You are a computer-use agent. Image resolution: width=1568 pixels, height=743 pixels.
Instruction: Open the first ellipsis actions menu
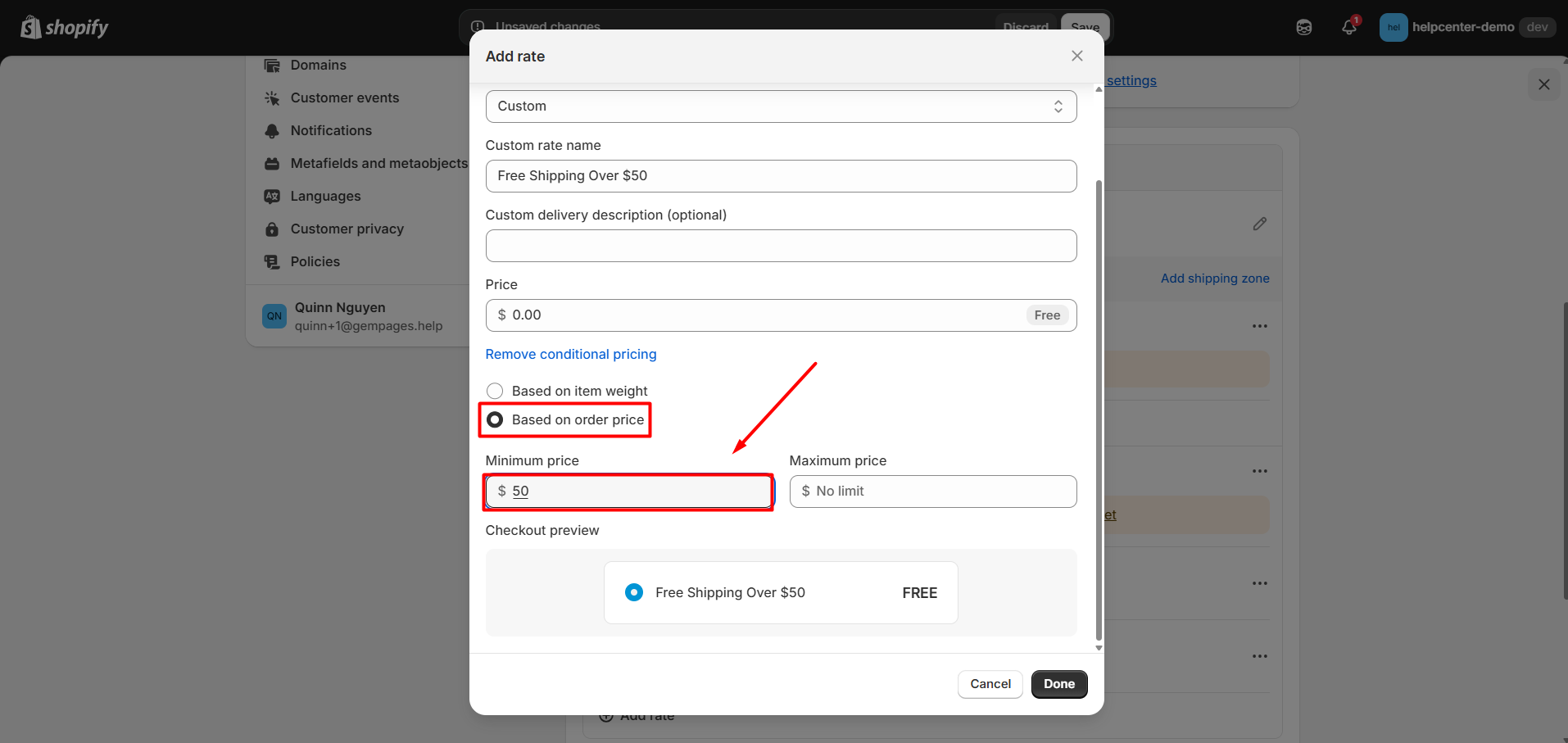click(x=1259, y=326)
